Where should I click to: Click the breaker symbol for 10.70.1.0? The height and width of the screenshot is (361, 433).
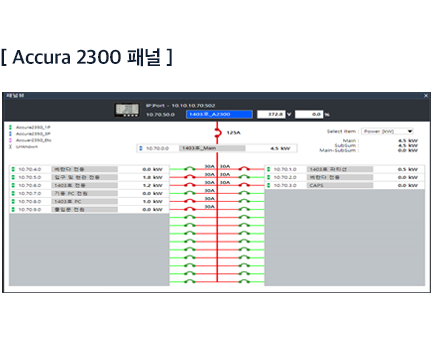(x=244, y=169)
